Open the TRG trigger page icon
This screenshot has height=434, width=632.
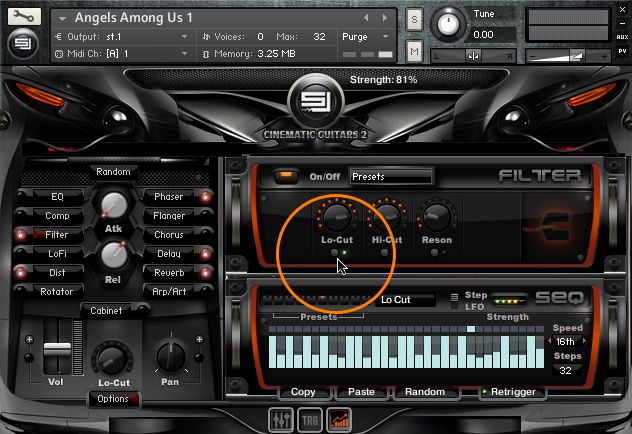click(310, 420)
